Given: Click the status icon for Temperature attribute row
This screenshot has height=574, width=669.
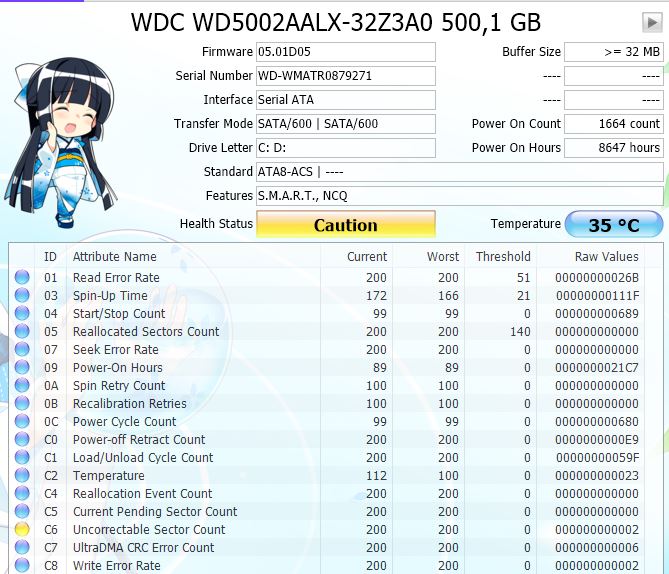Looking at the screenshot, I should pos(22,475).
